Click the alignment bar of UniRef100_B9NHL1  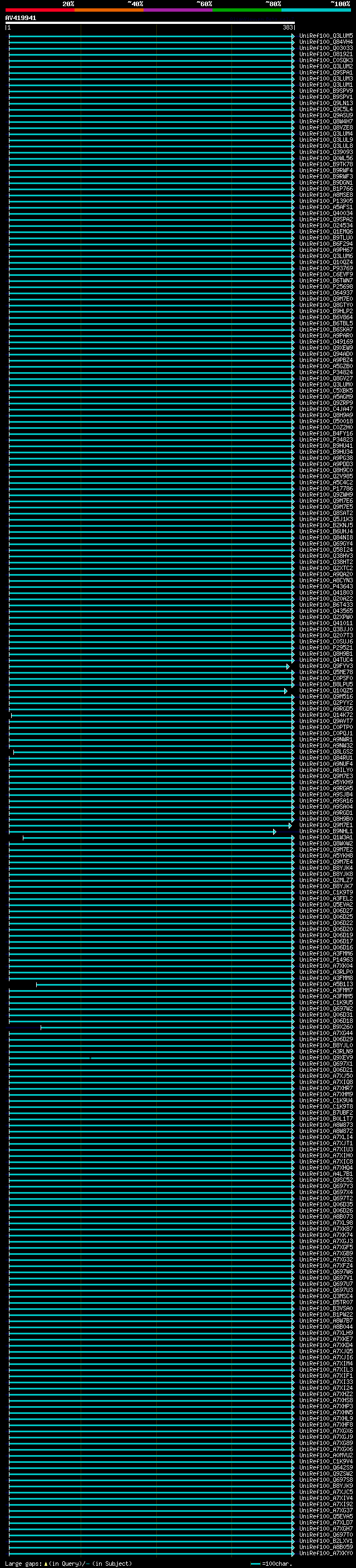pos(142,832)
